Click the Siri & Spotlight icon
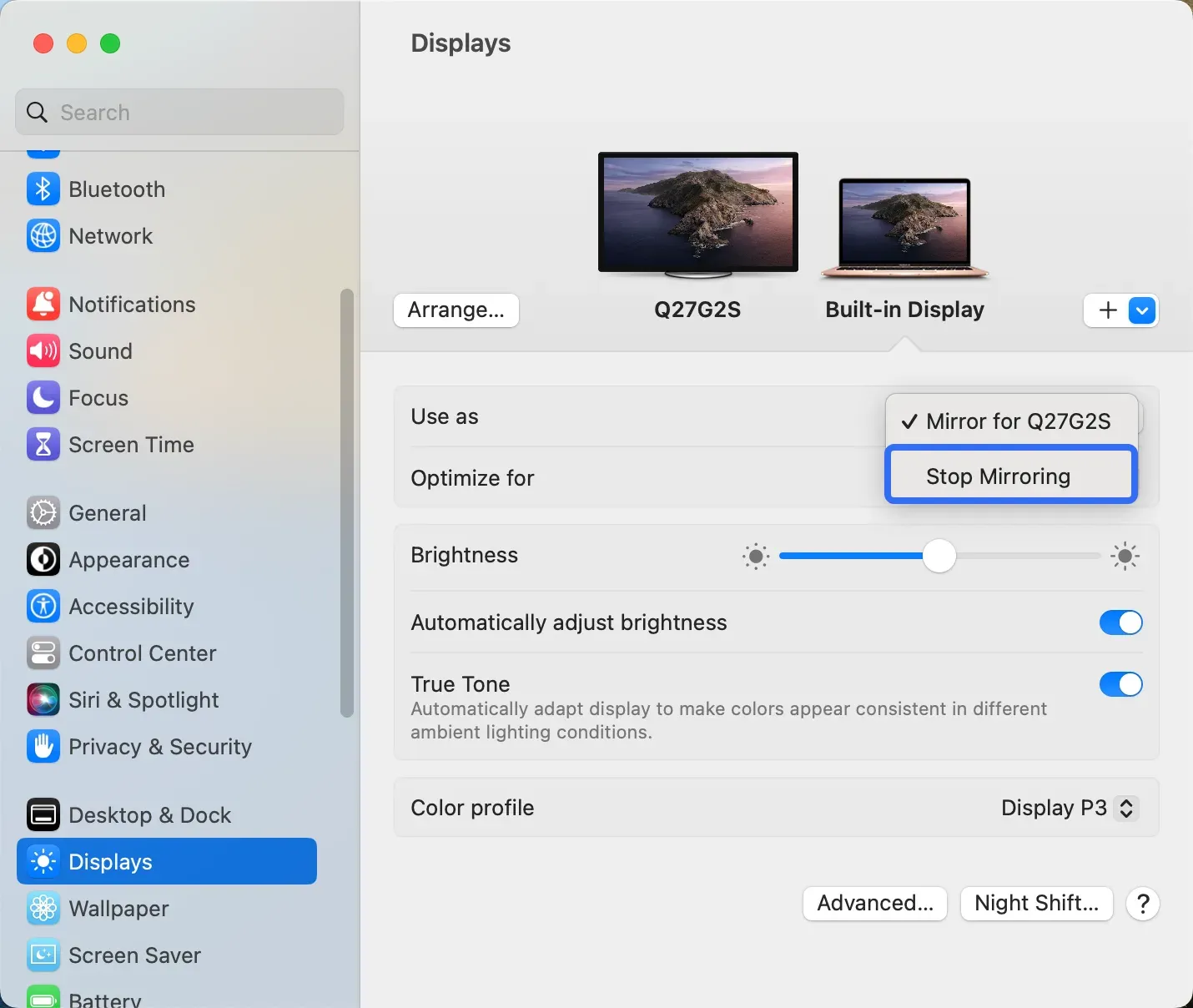The image size is (1193, 1008). pyautogui.click(x=43, y=700)
